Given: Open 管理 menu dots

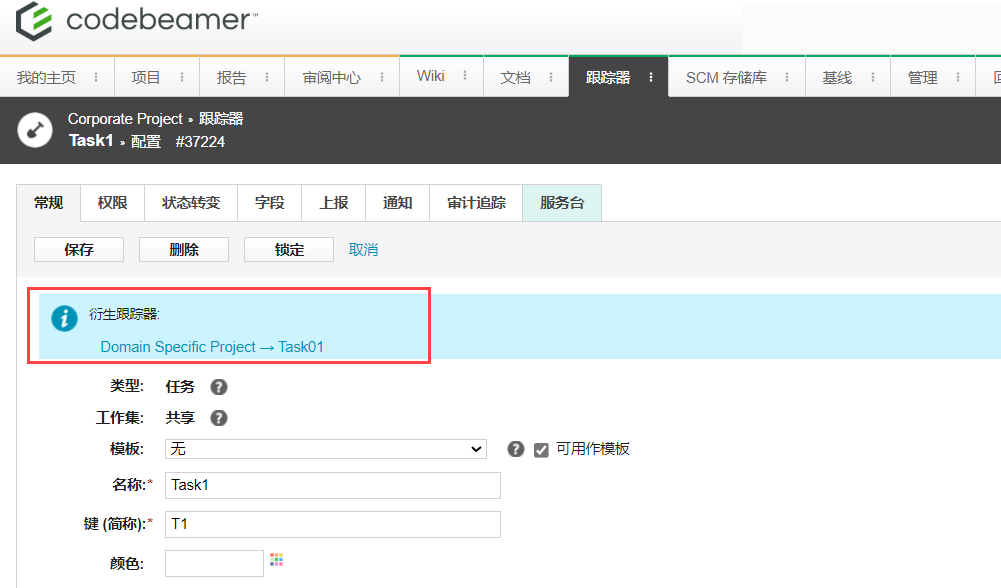Looking at the screenshot, I should (x=958, y=77).
